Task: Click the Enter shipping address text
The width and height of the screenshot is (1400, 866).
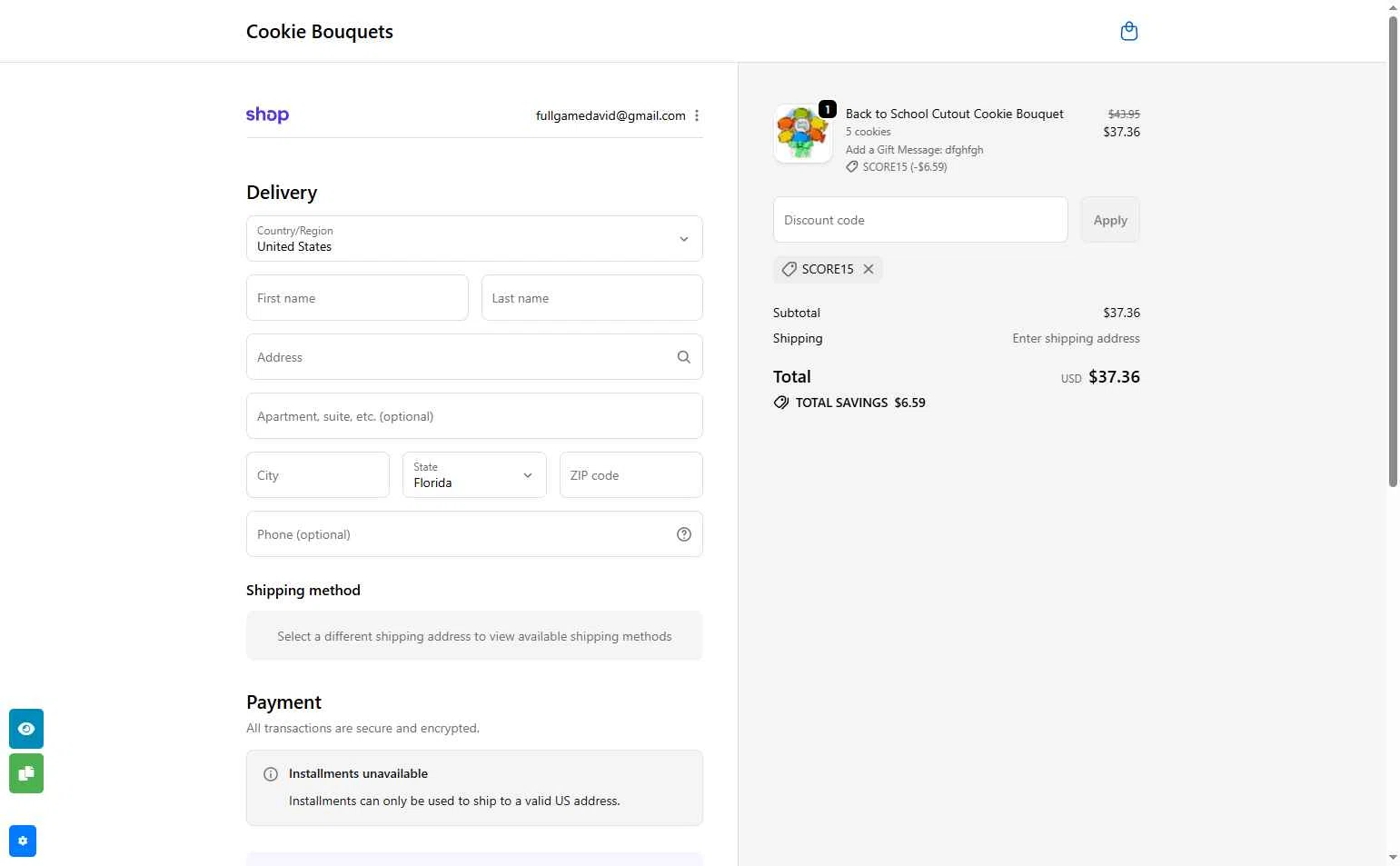Action: click(x=1077, y=338)
